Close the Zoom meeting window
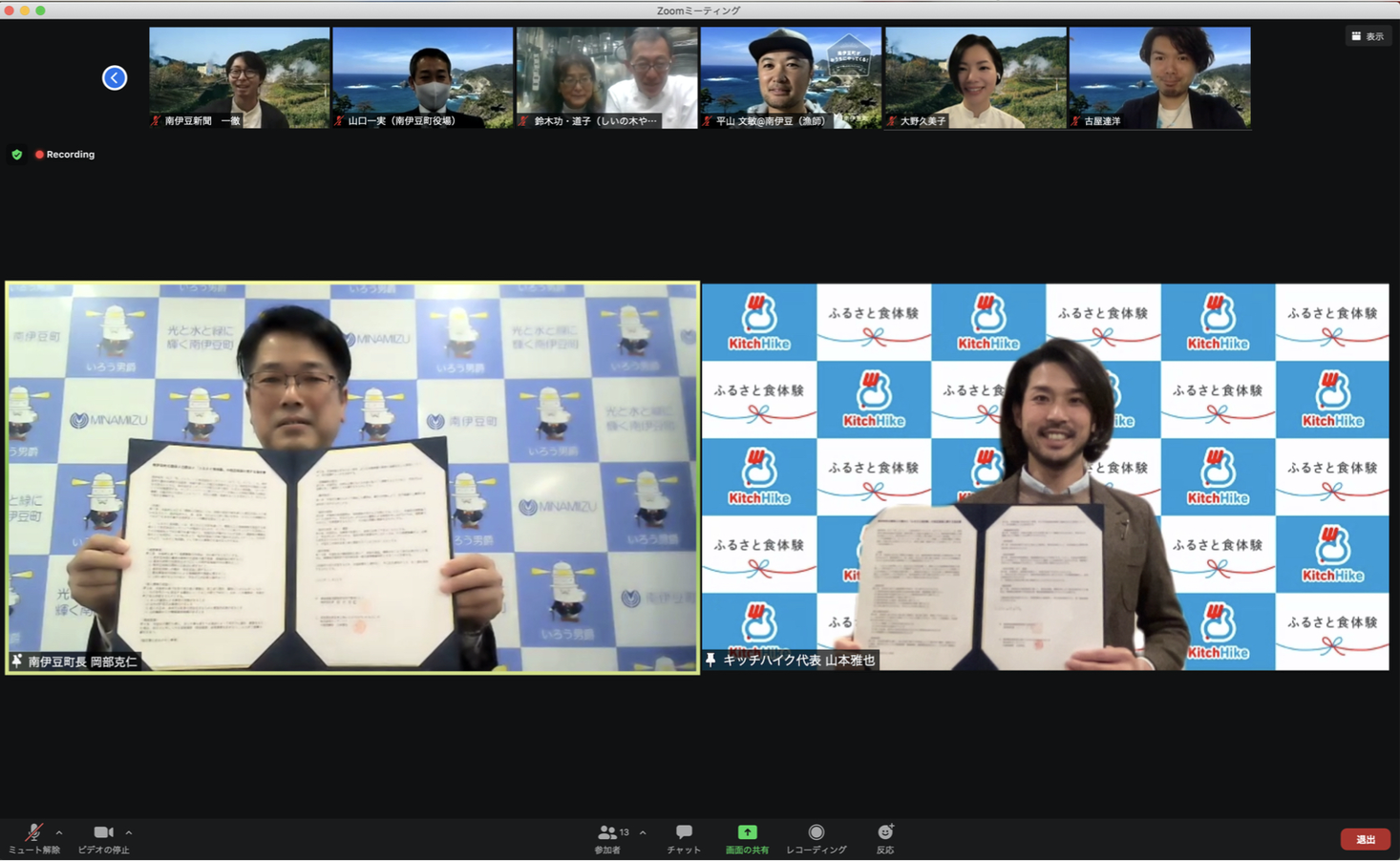This screenshot has height=861, width=1400. point(10,10)
